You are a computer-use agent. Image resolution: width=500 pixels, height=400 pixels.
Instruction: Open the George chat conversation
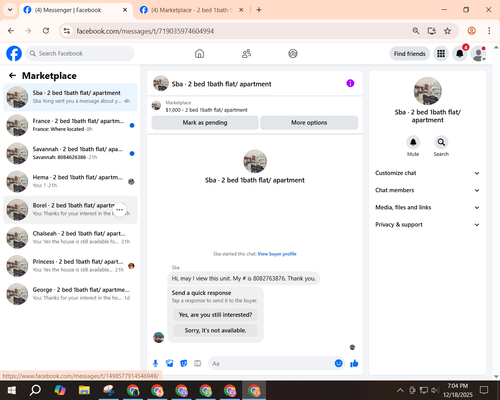70,294
